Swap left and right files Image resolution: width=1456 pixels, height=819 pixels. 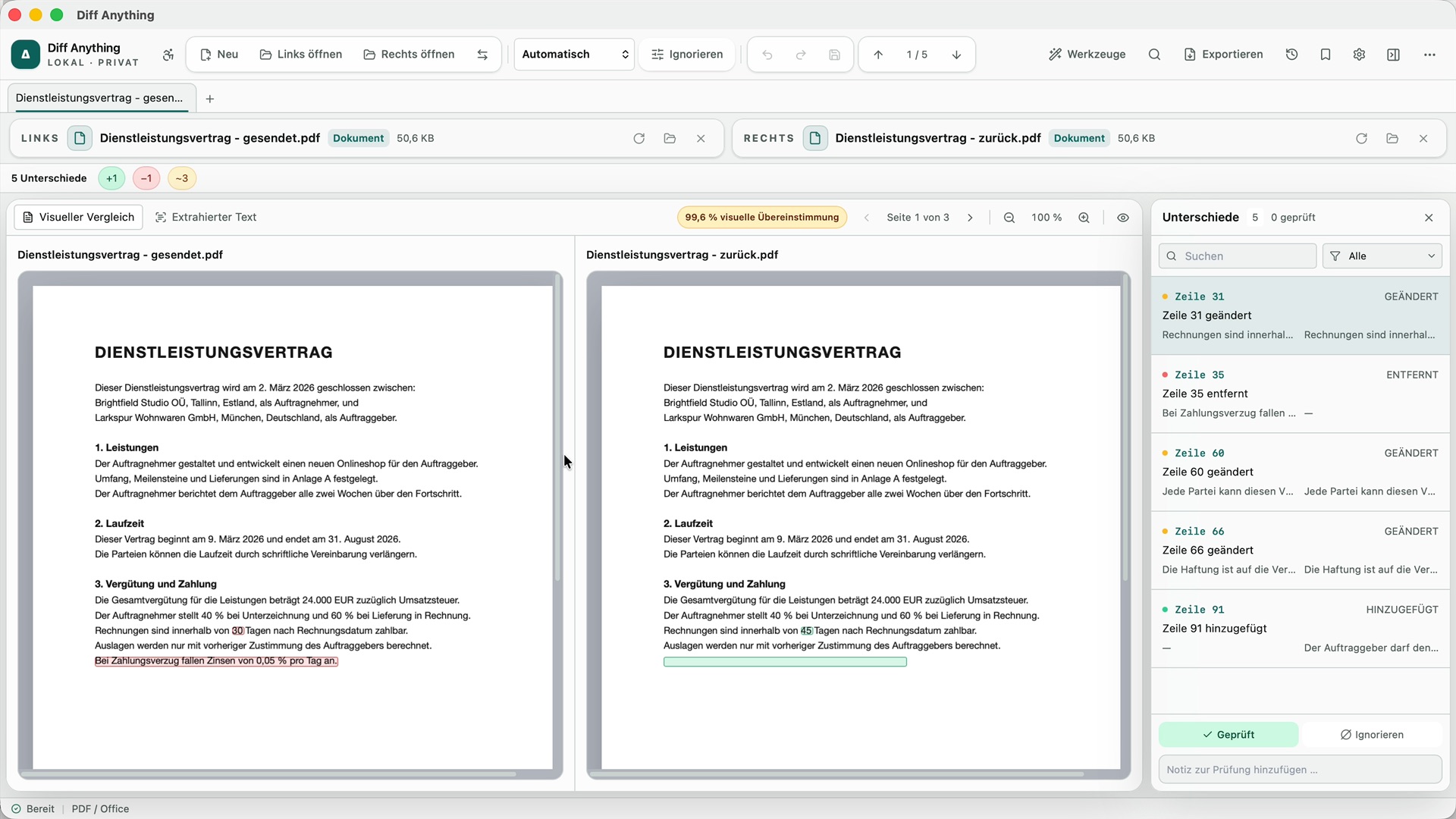pyautogui.click(x=482, y=55)
